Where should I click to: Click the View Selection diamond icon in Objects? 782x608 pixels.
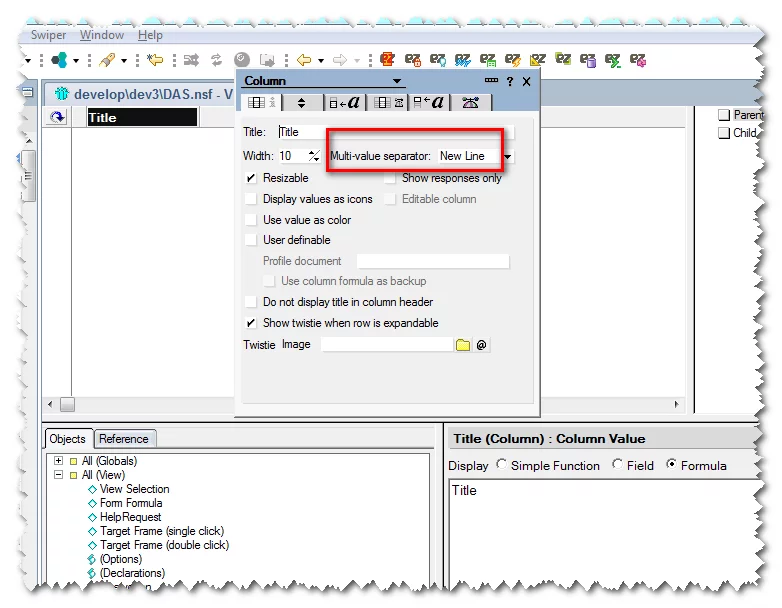92,490
